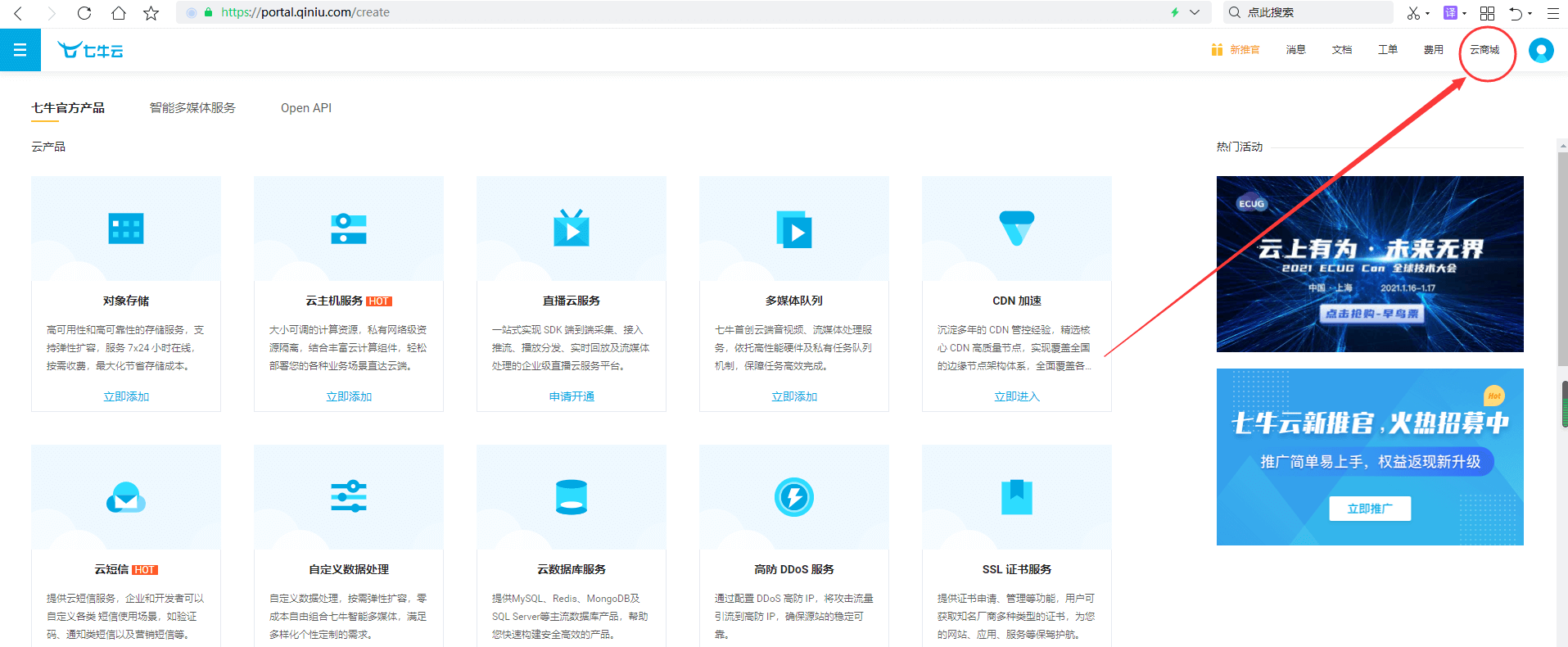
Task: Click the address bar URL
Action: [305, 12]
